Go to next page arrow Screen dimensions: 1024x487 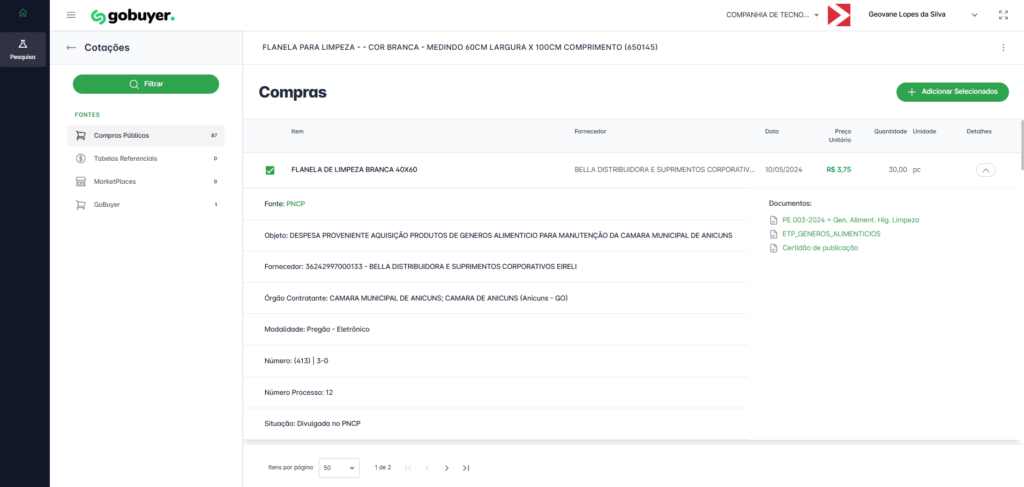446,467
